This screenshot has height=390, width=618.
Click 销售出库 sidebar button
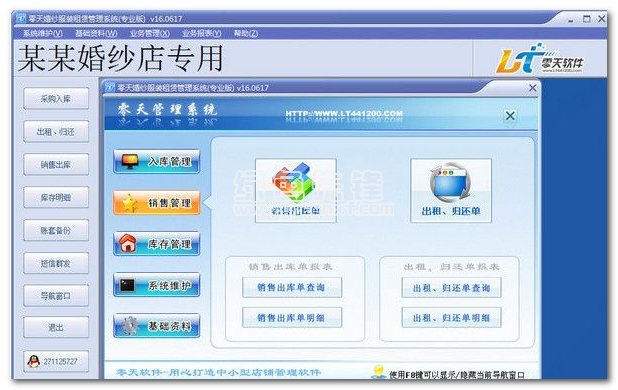pos(56,164)
